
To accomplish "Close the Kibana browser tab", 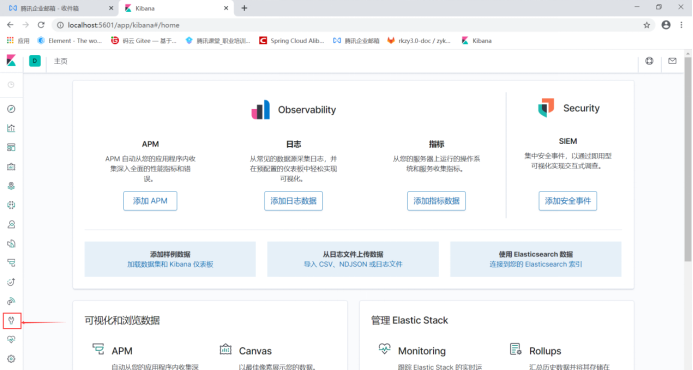I will (226, 8).
